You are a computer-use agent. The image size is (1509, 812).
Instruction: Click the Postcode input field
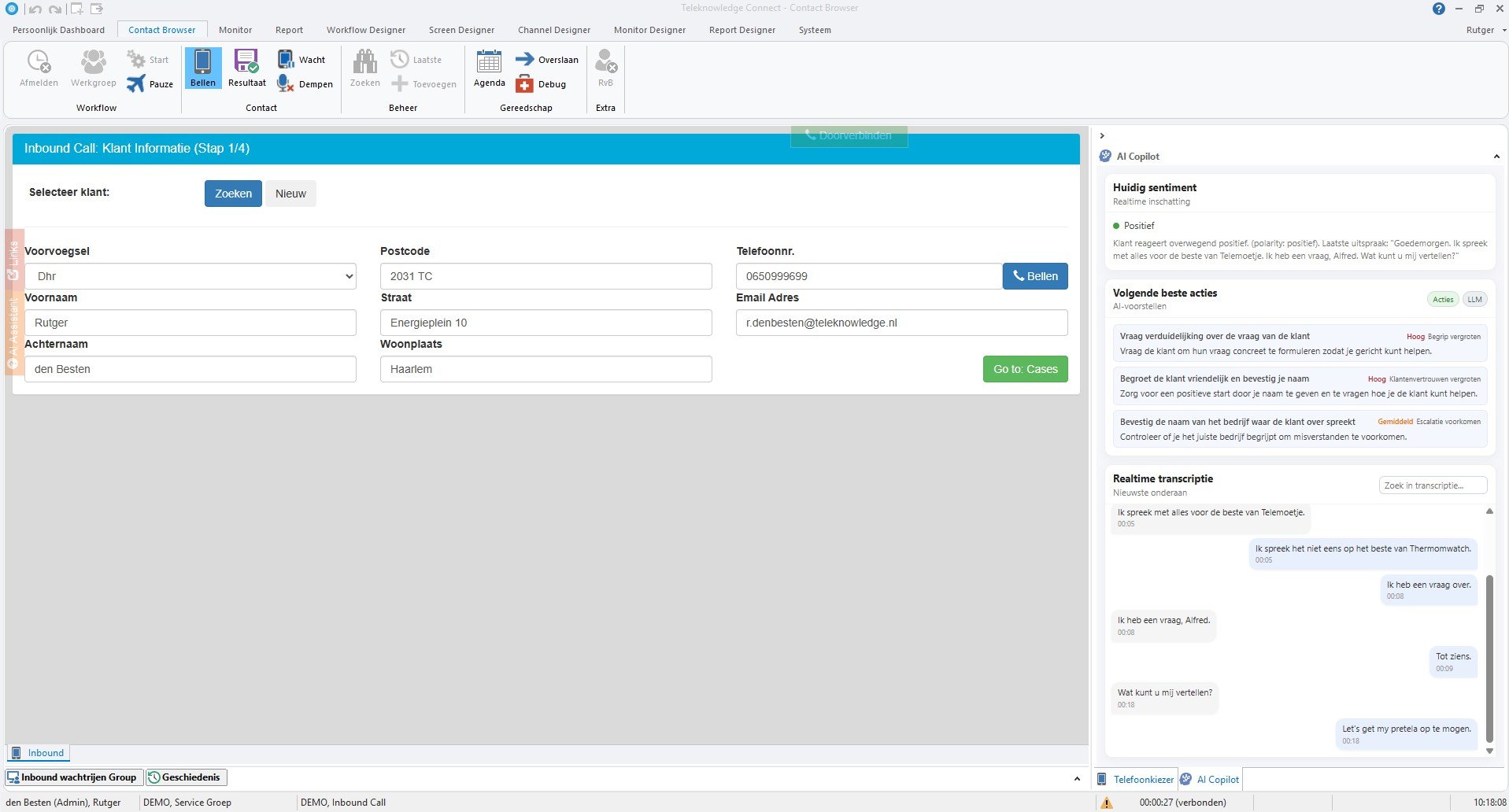pos(546,276)
